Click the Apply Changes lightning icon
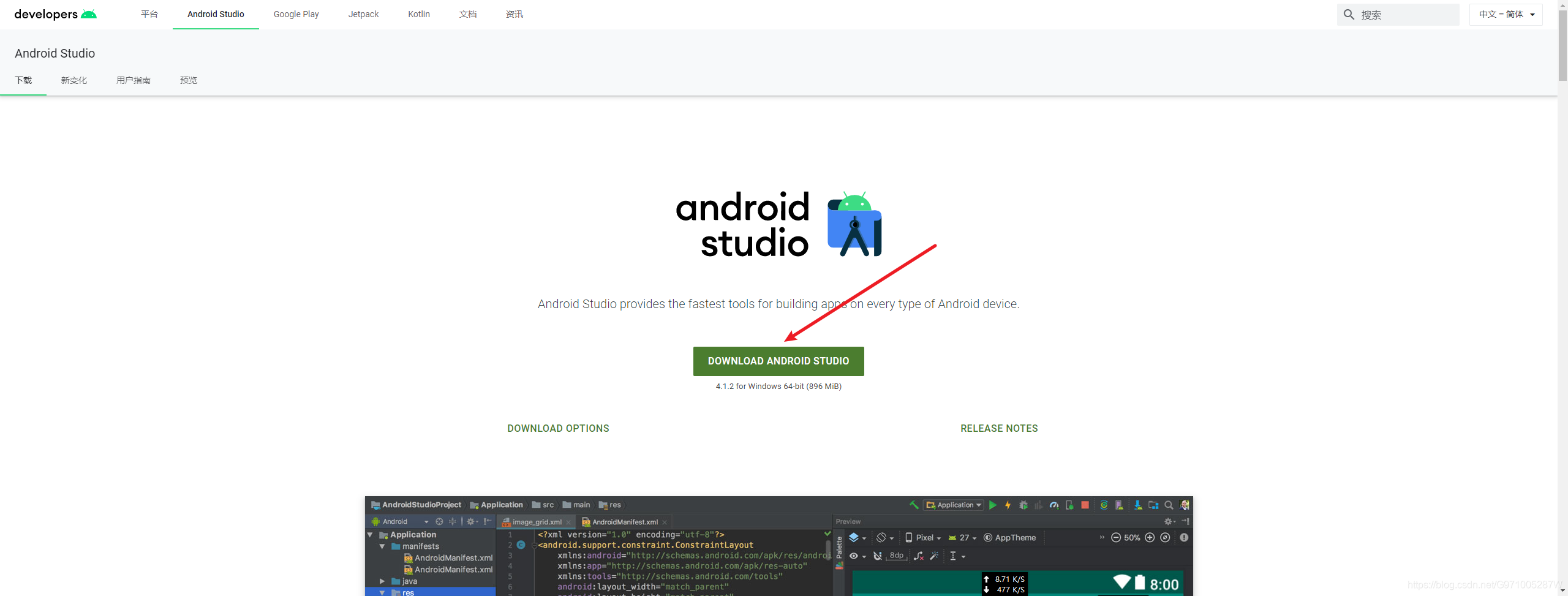This screenshot has width=1568, height=596. point(1008,505)
